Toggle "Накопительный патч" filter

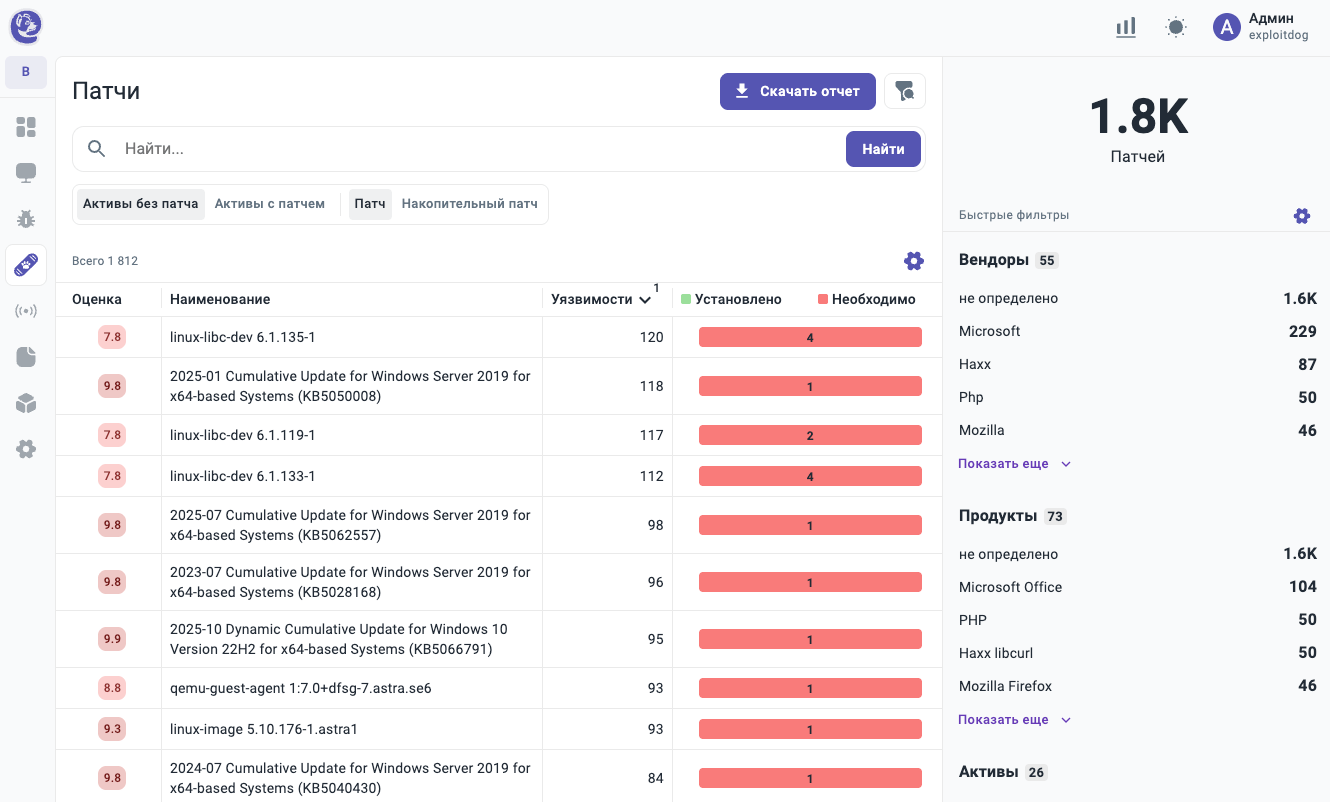pos(469,204)
